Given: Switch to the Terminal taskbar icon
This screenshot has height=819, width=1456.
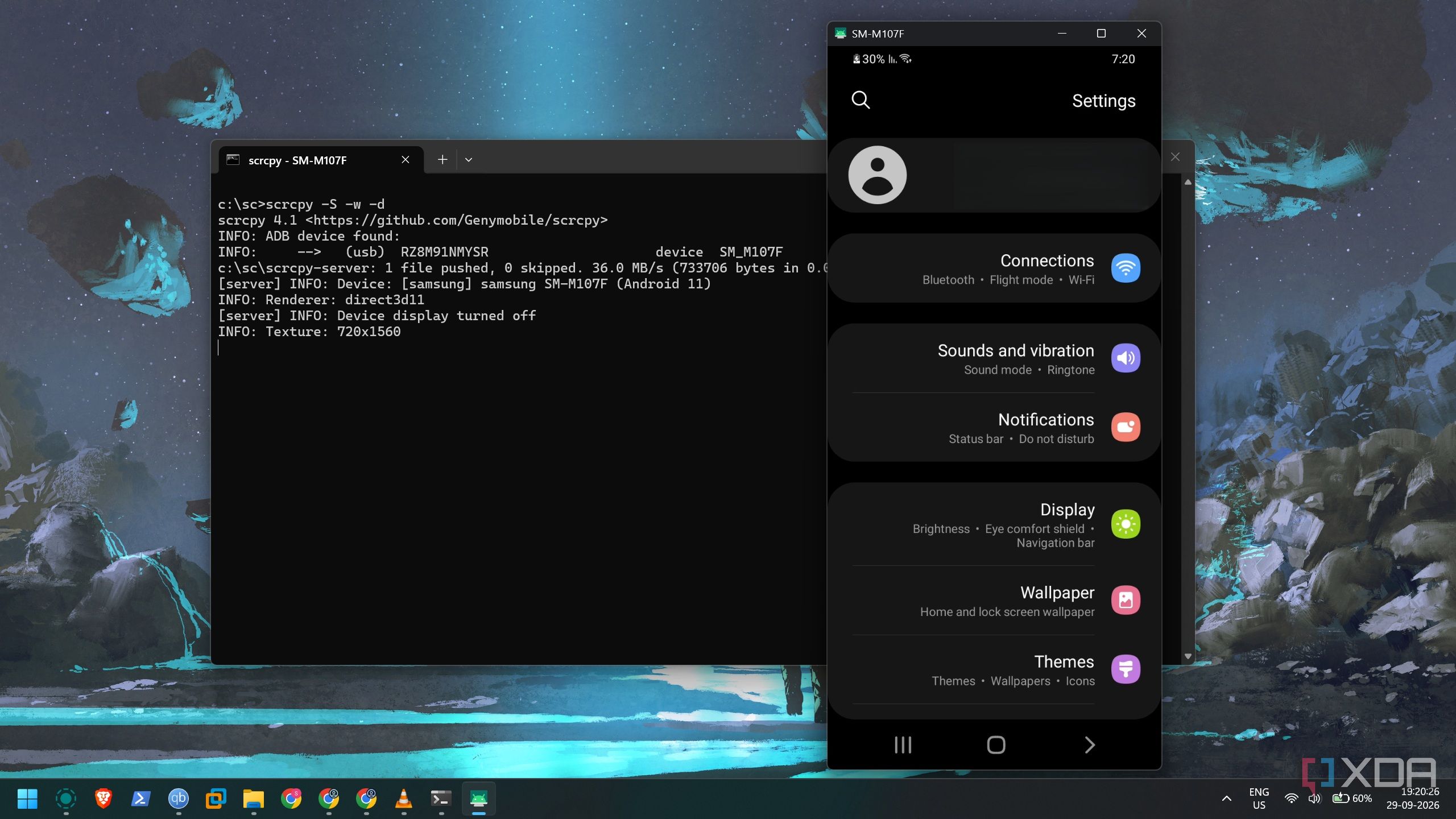Looking at the screenshot, I should (441, 799).
